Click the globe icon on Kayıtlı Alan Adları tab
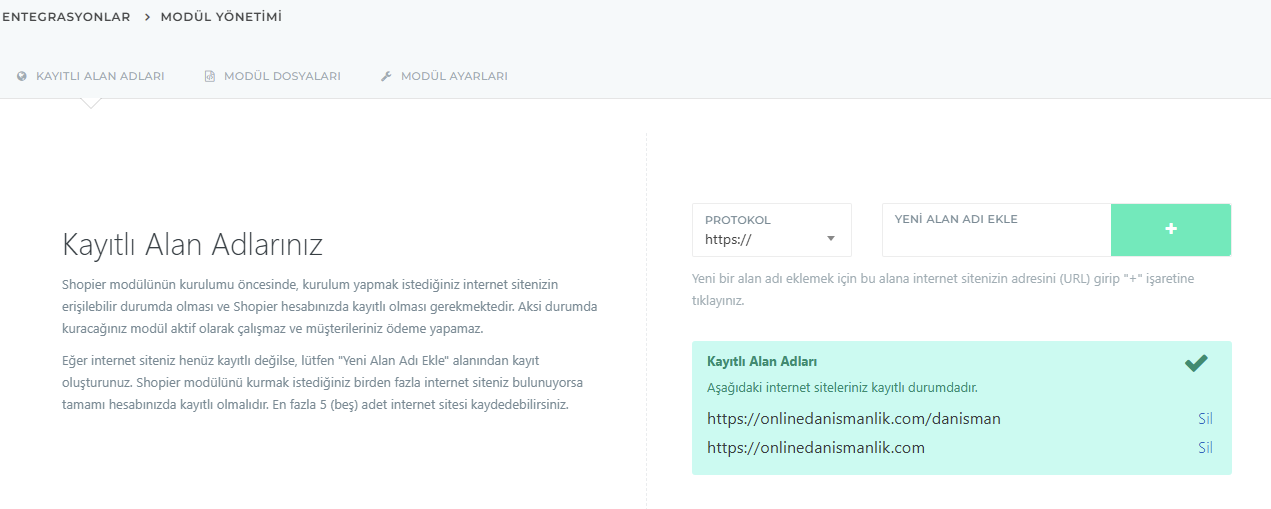The image size is (1271, 509). click(22, 76)
